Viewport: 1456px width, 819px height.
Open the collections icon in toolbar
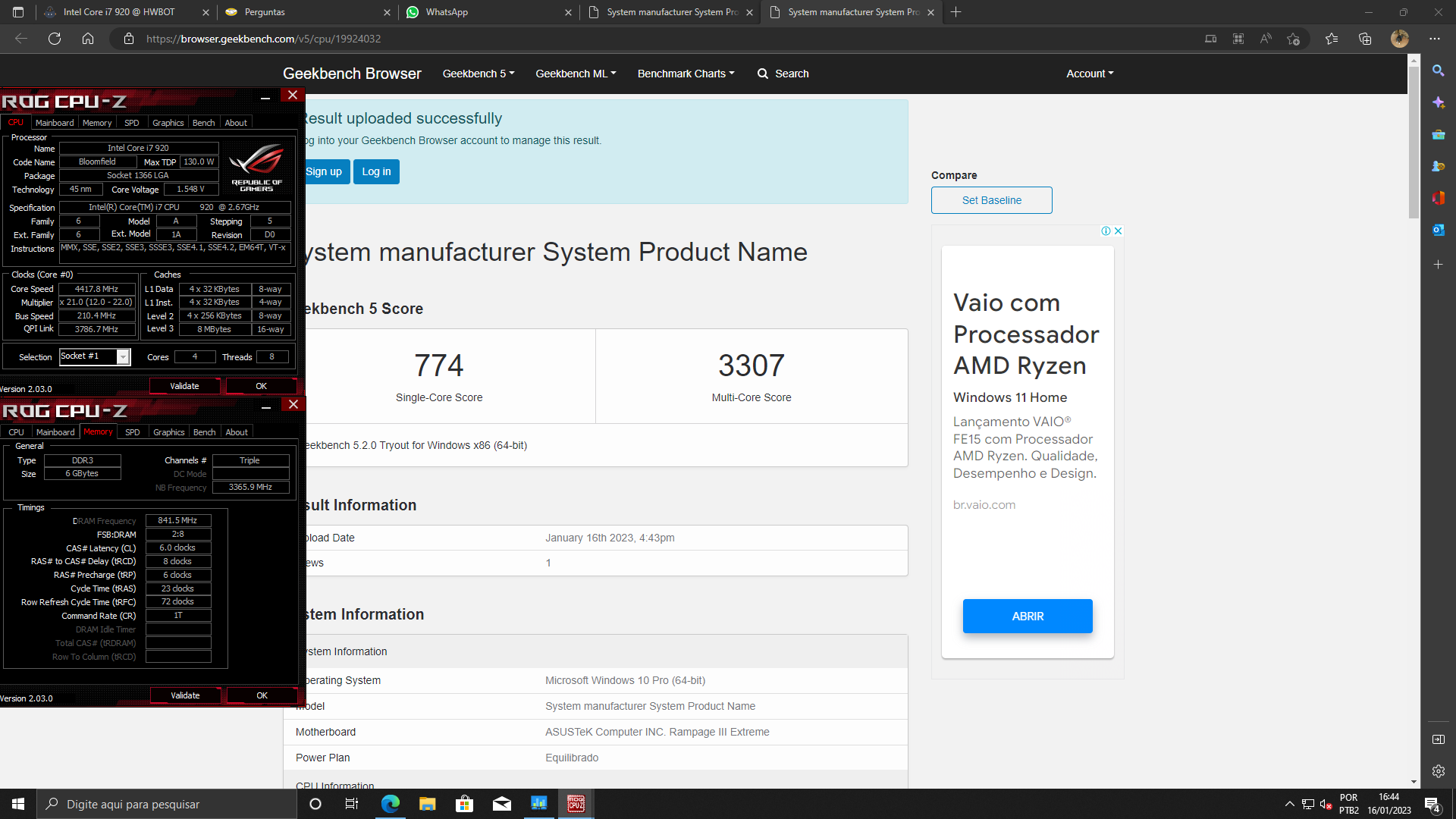coord(1365,39)
